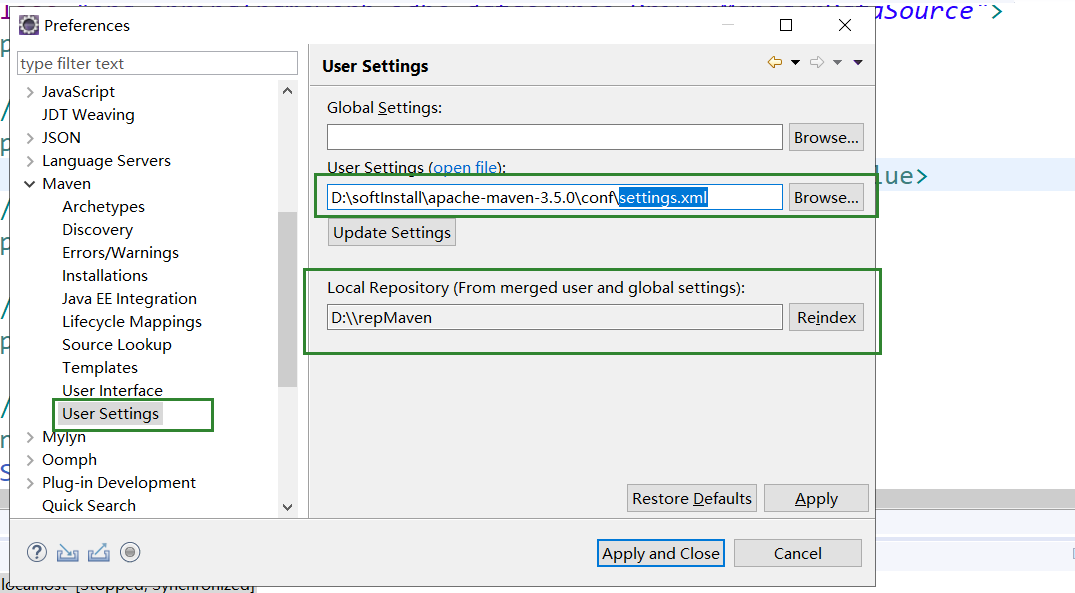The image size is (1075, 593).
Task: Expand the JavaScript tree node
Action: [x=29, y=92]
